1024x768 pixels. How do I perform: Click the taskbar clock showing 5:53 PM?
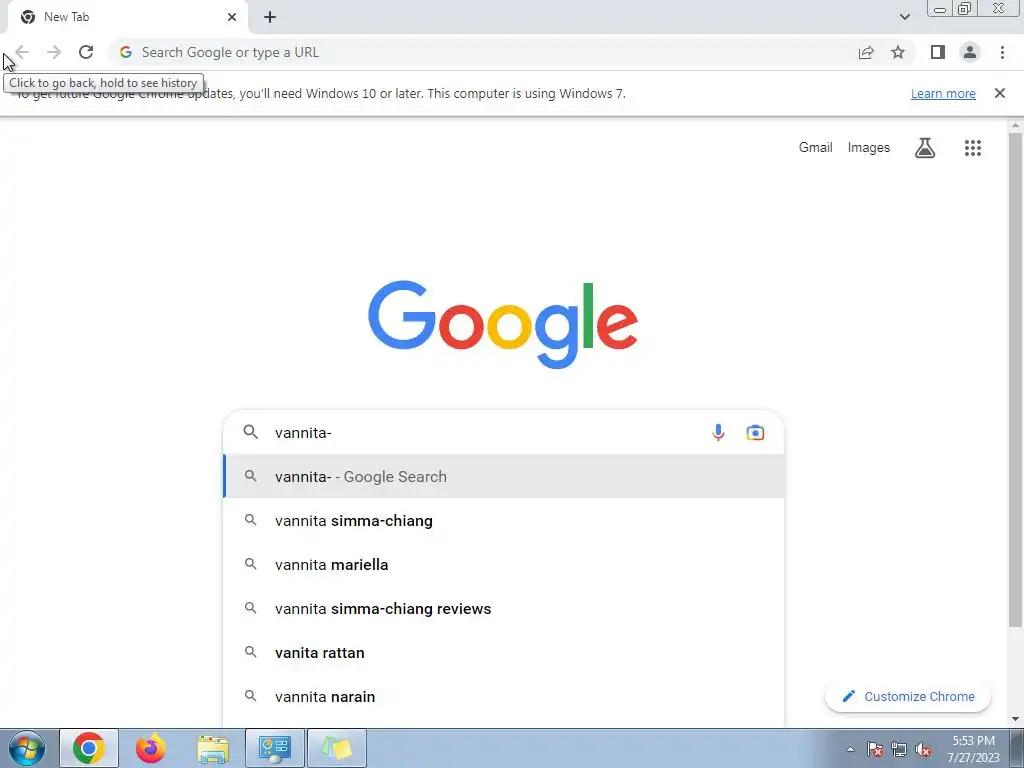click(973, 749)
